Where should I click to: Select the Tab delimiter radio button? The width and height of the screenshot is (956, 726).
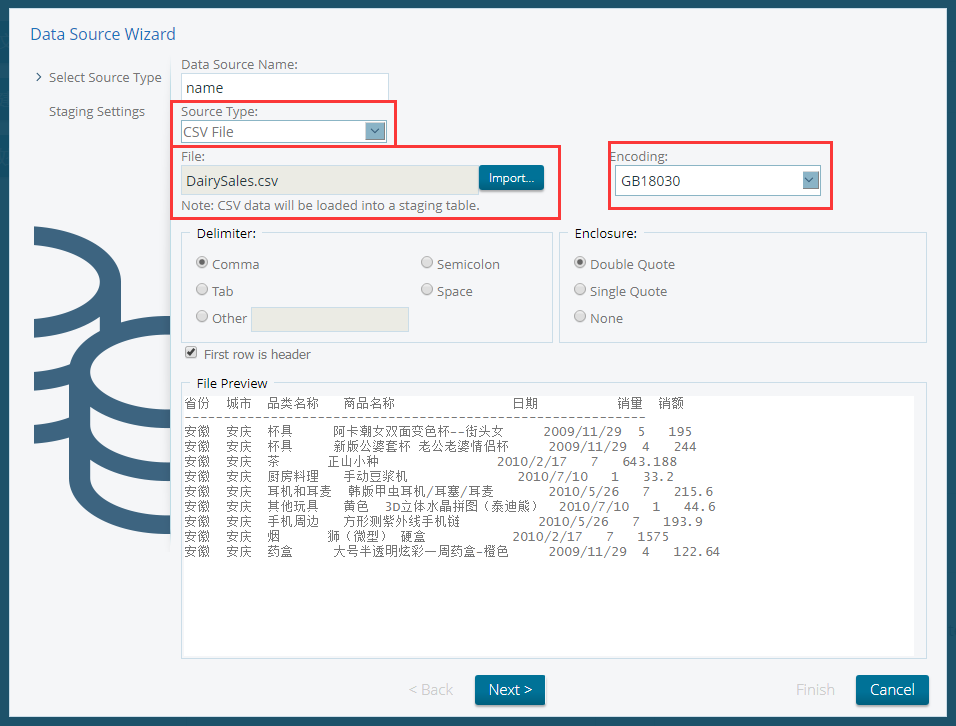202,290
